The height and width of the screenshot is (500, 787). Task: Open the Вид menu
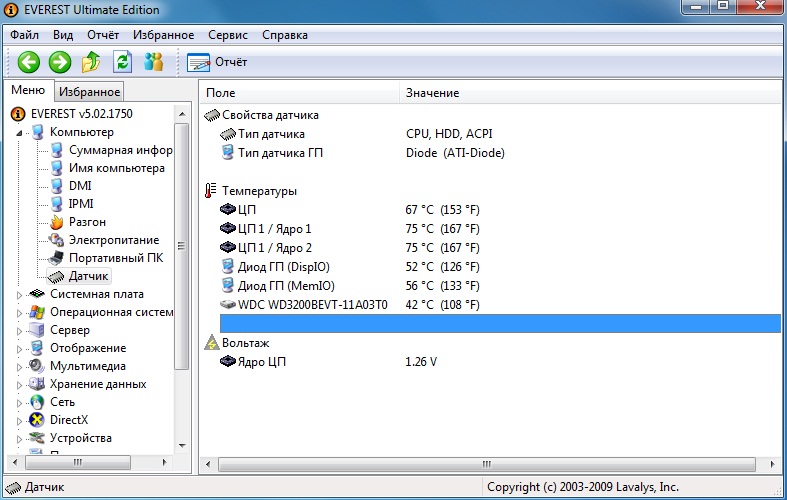point(63,35)
